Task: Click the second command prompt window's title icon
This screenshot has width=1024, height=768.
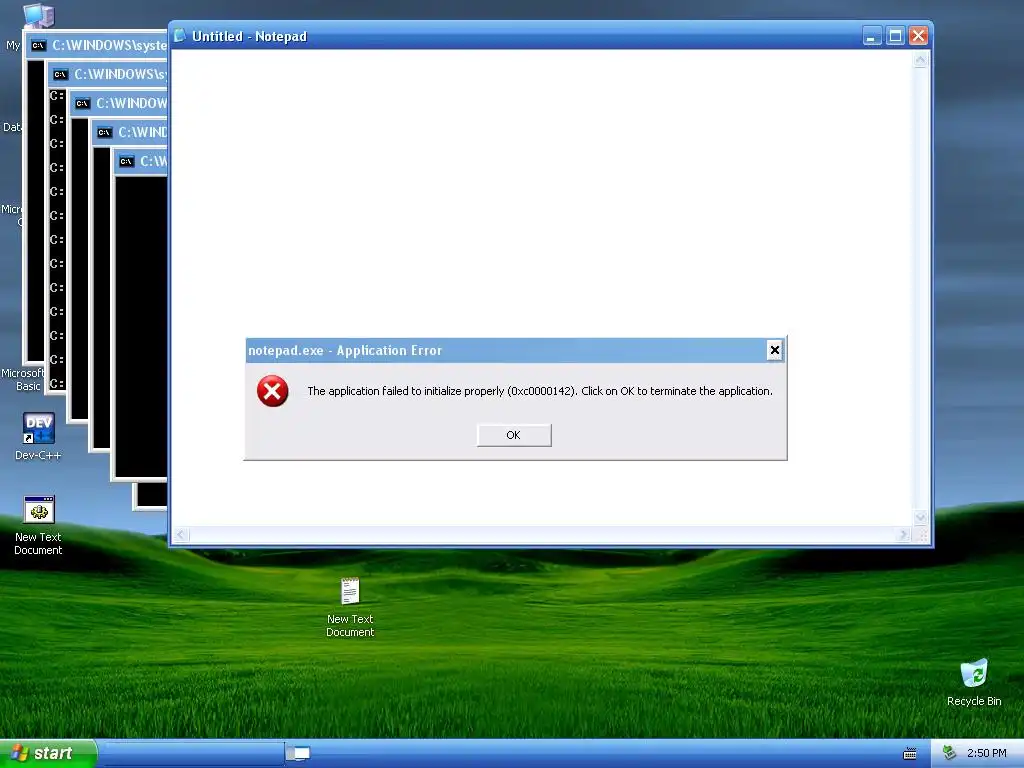Action: click(60, 74)
